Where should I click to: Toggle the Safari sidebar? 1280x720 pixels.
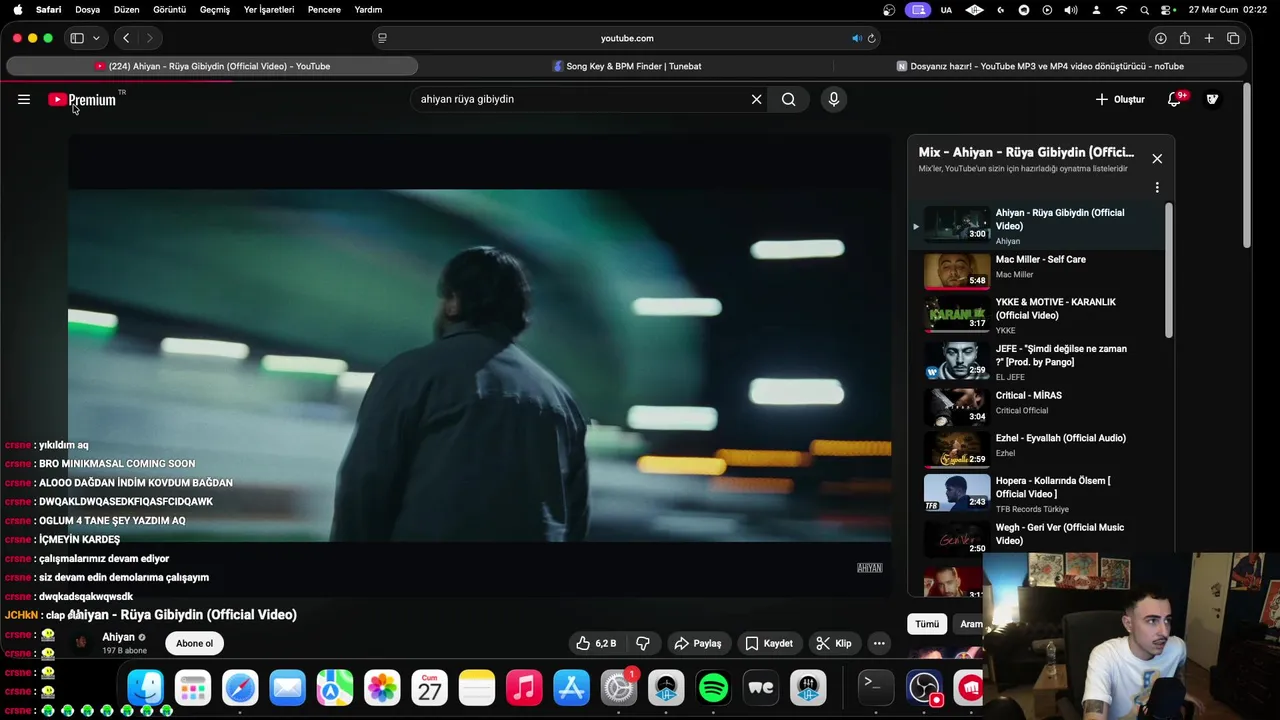tap(77, 38)
